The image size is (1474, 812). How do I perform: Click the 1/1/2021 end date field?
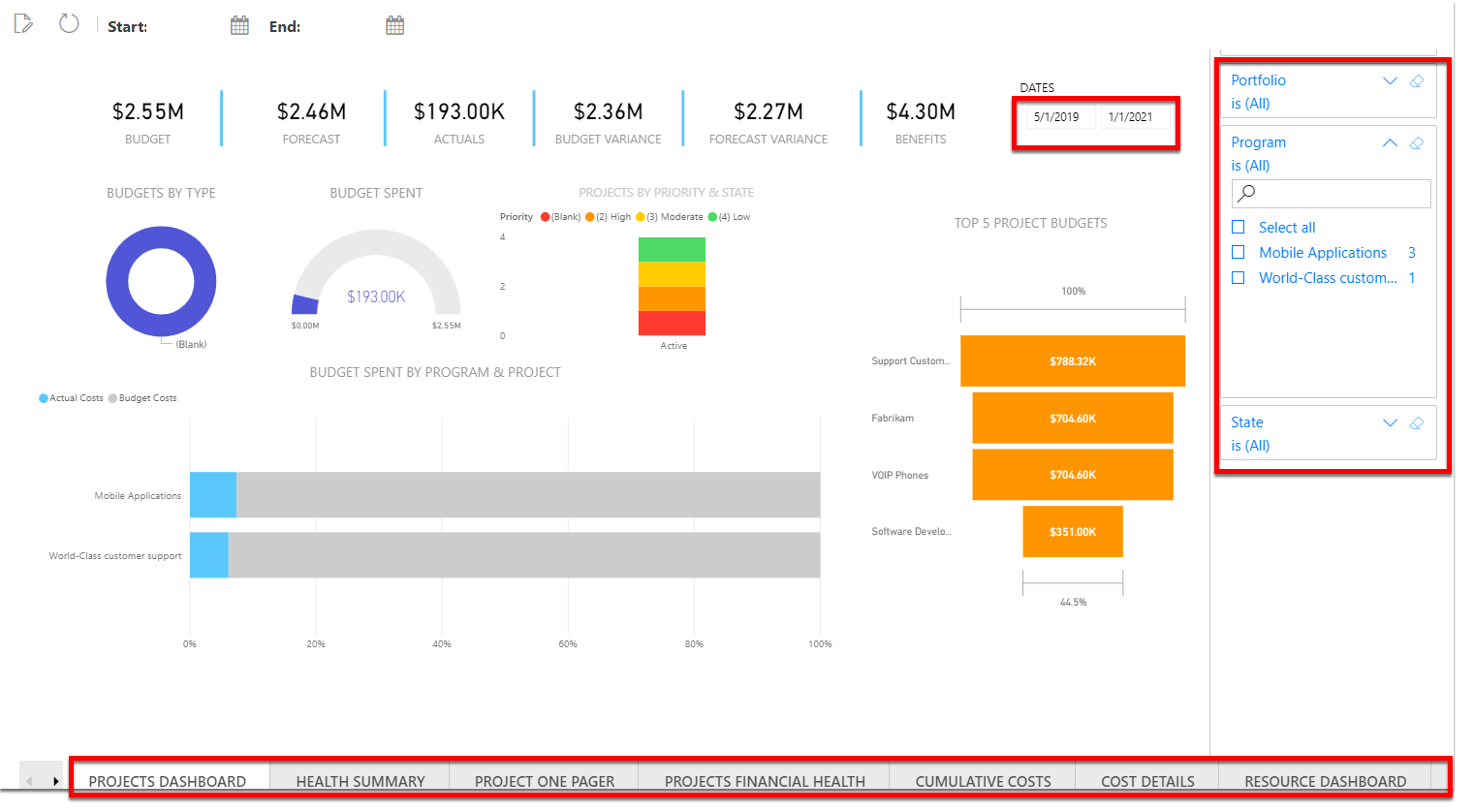(1135, 117)
